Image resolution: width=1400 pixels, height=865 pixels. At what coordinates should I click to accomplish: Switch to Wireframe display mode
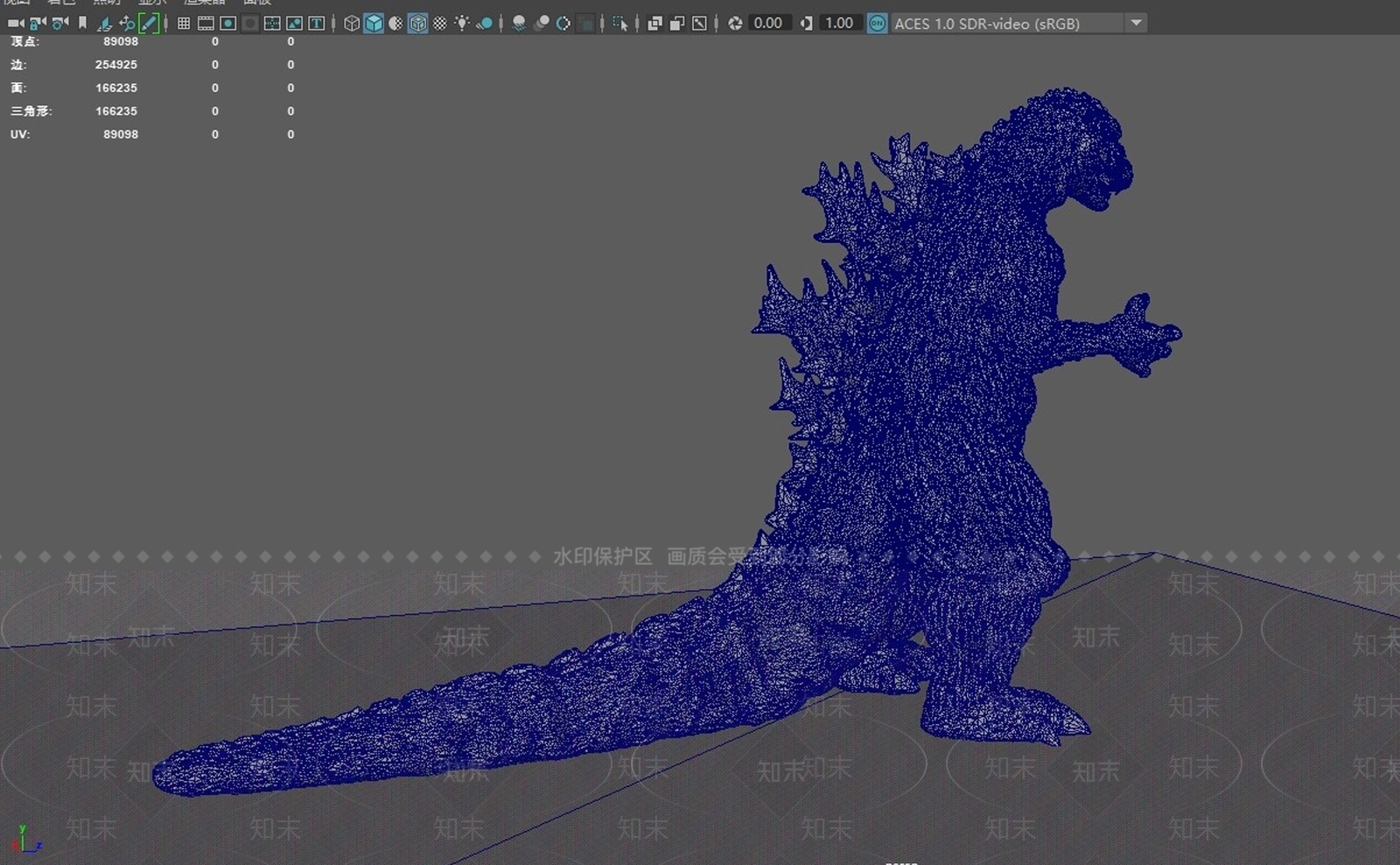pos(351,24)
